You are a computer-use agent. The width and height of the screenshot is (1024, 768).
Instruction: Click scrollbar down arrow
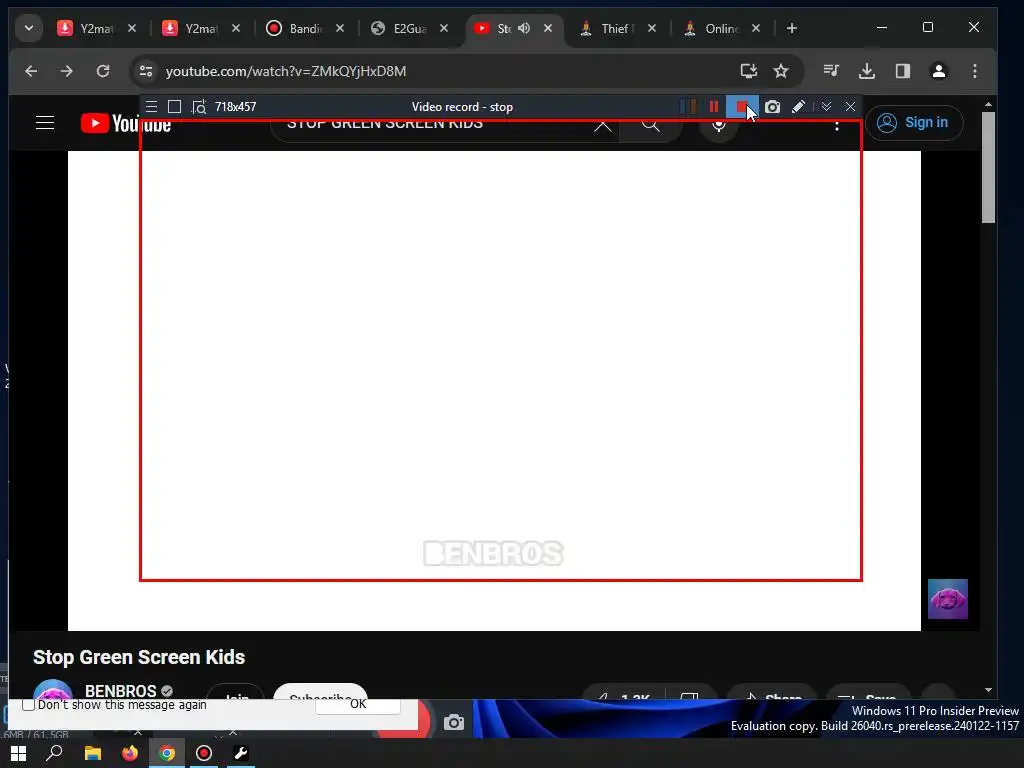point(988,690)
